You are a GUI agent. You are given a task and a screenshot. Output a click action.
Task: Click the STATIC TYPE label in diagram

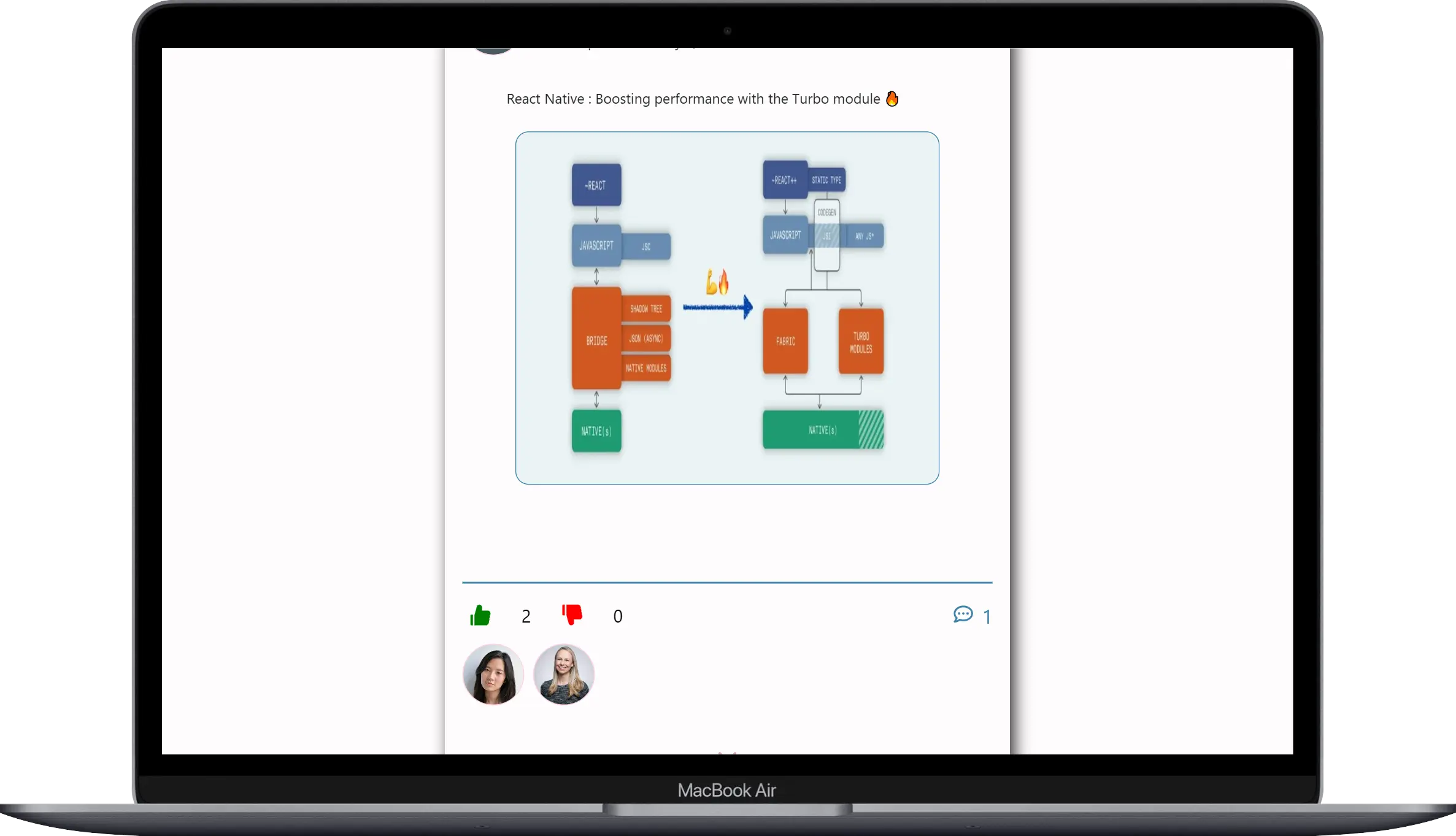click(826, 180)
